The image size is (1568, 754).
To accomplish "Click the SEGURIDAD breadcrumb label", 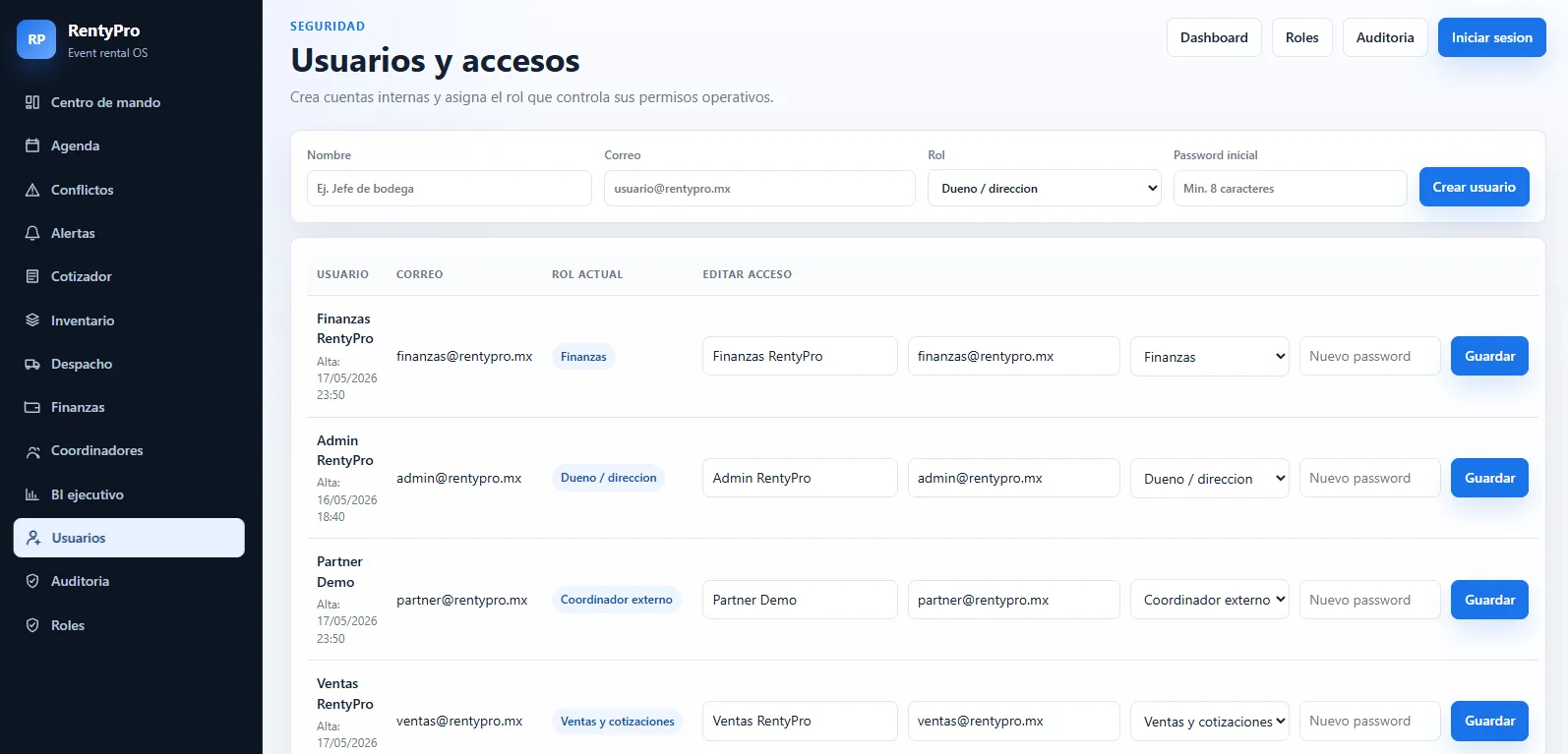I will tap(328, 27).
